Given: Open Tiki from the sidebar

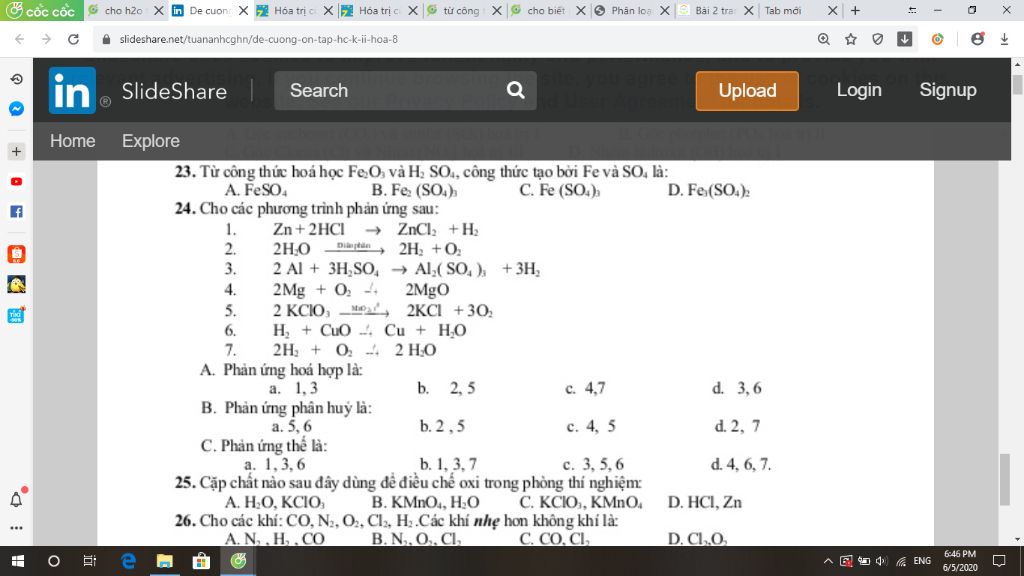Looking at the screenshot, I should 16,315.
